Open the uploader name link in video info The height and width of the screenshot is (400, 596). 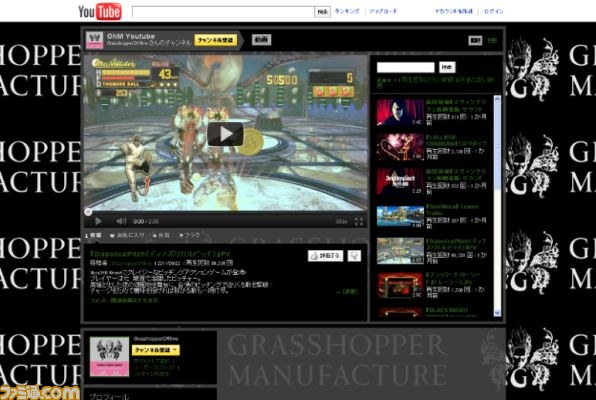(131, 263)
